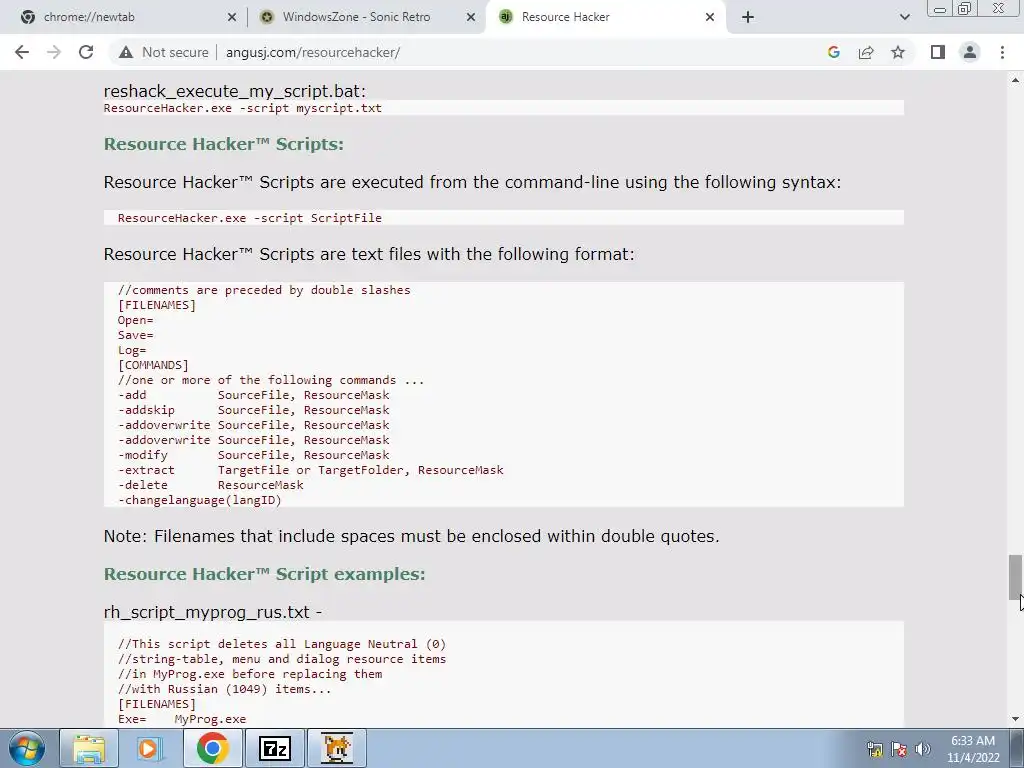Click the 'Resource Hacker™ Scripts:' heading
1024x768 pixels.
[x=223, y=144]
